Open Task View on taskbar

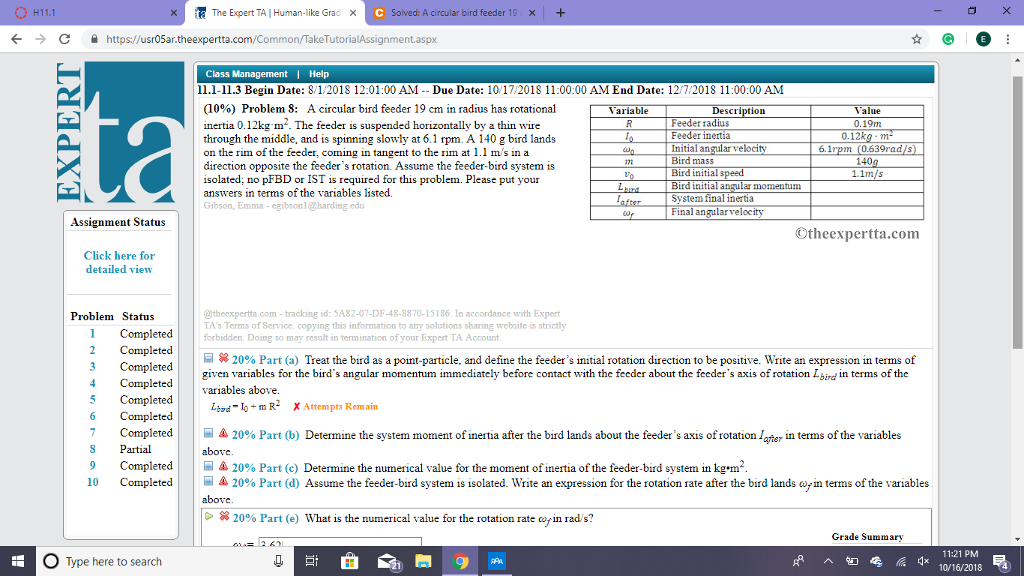point(312,561)
